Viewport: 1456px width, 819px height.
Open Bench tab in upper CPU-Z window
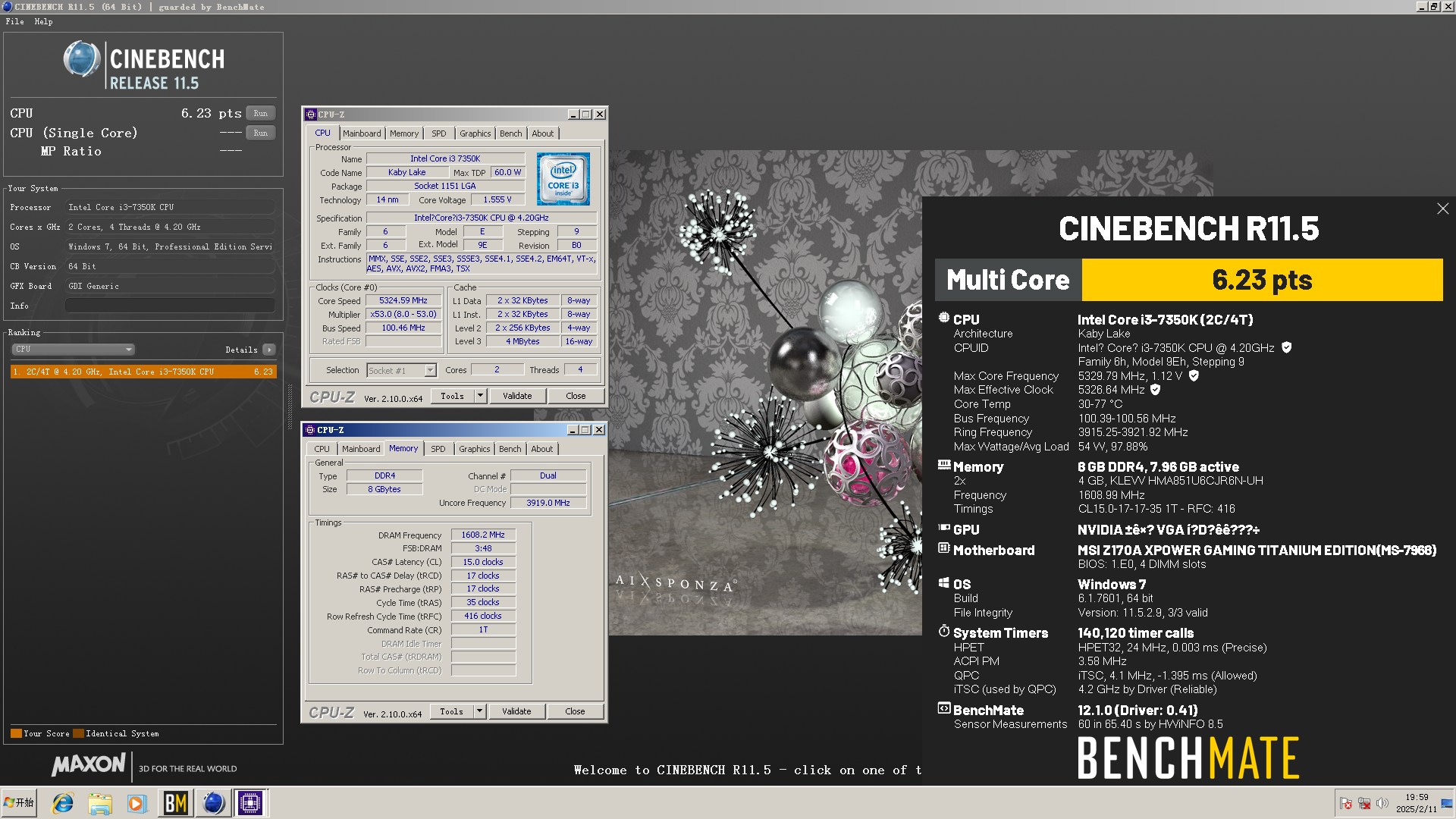click(510, 133)
